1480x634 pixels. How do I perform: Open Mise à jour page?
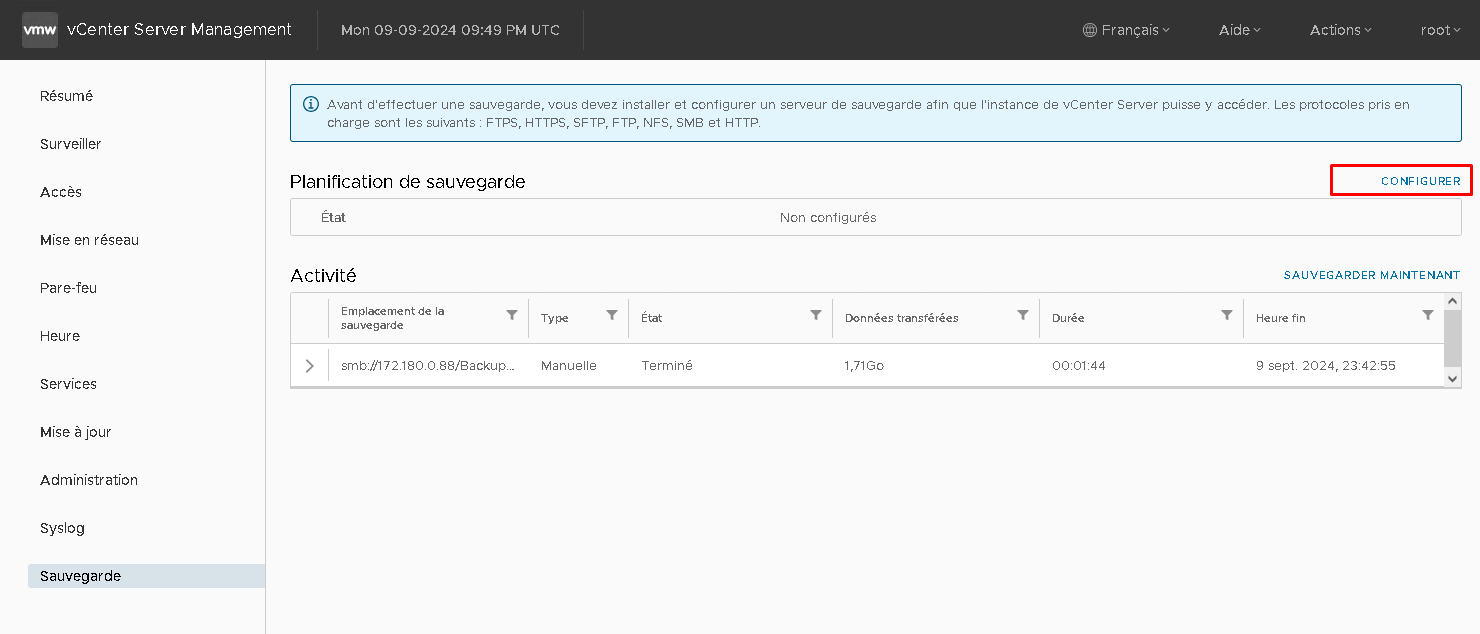pyautogui.click(x=76, y=432)
